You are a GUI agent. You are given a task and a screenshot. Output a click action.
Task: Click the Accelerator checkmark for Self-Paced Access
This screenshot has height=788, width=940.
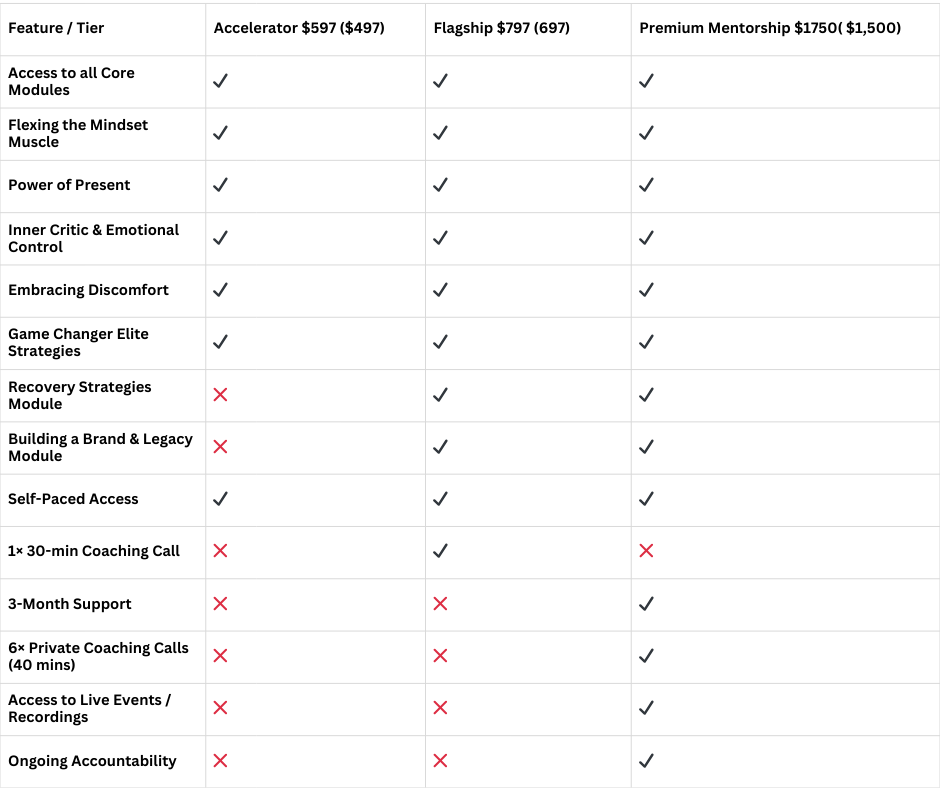[x=220, y=498]
